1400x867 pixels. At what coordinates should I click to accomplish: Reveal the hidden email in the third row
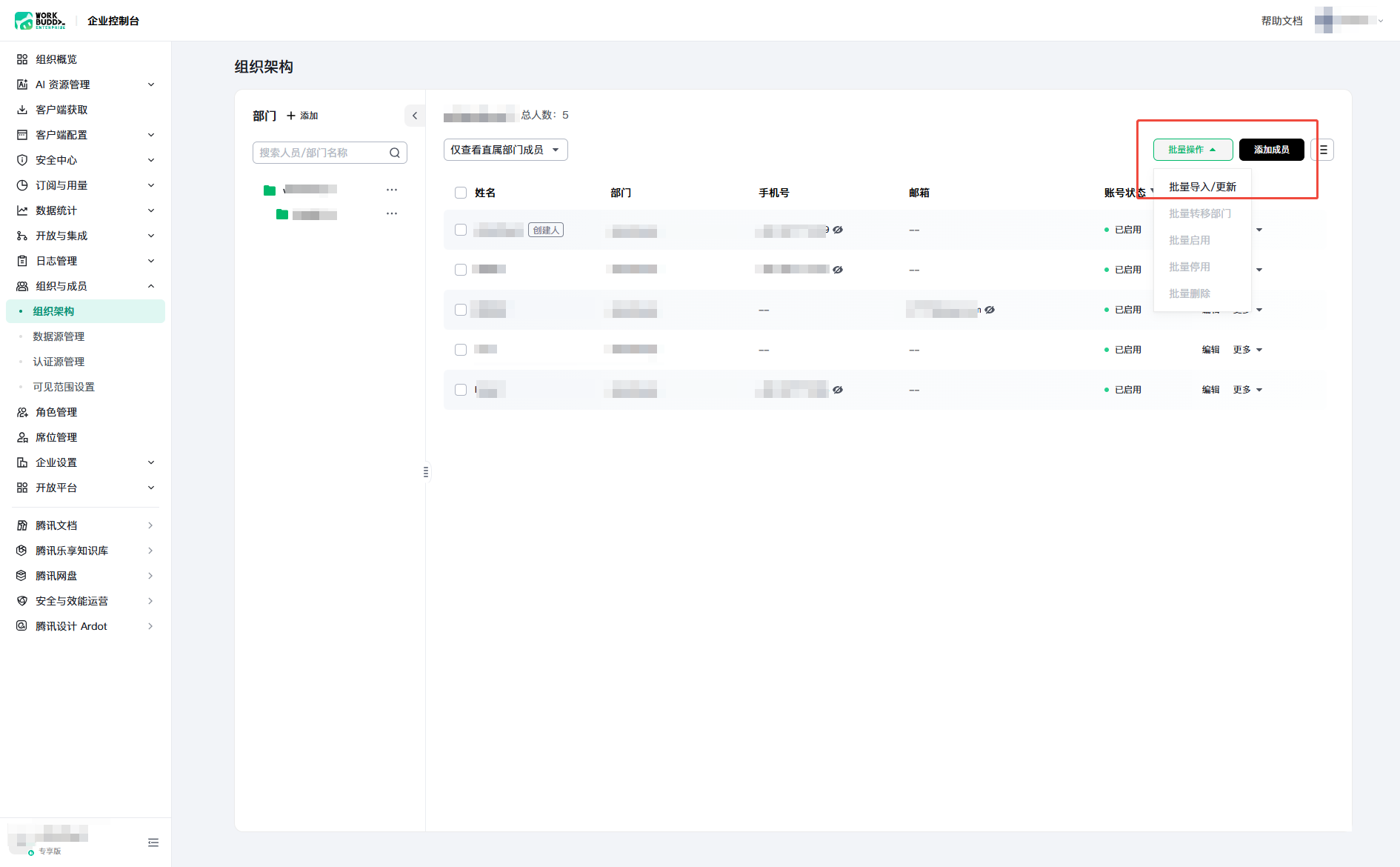[x=990, y=310]
